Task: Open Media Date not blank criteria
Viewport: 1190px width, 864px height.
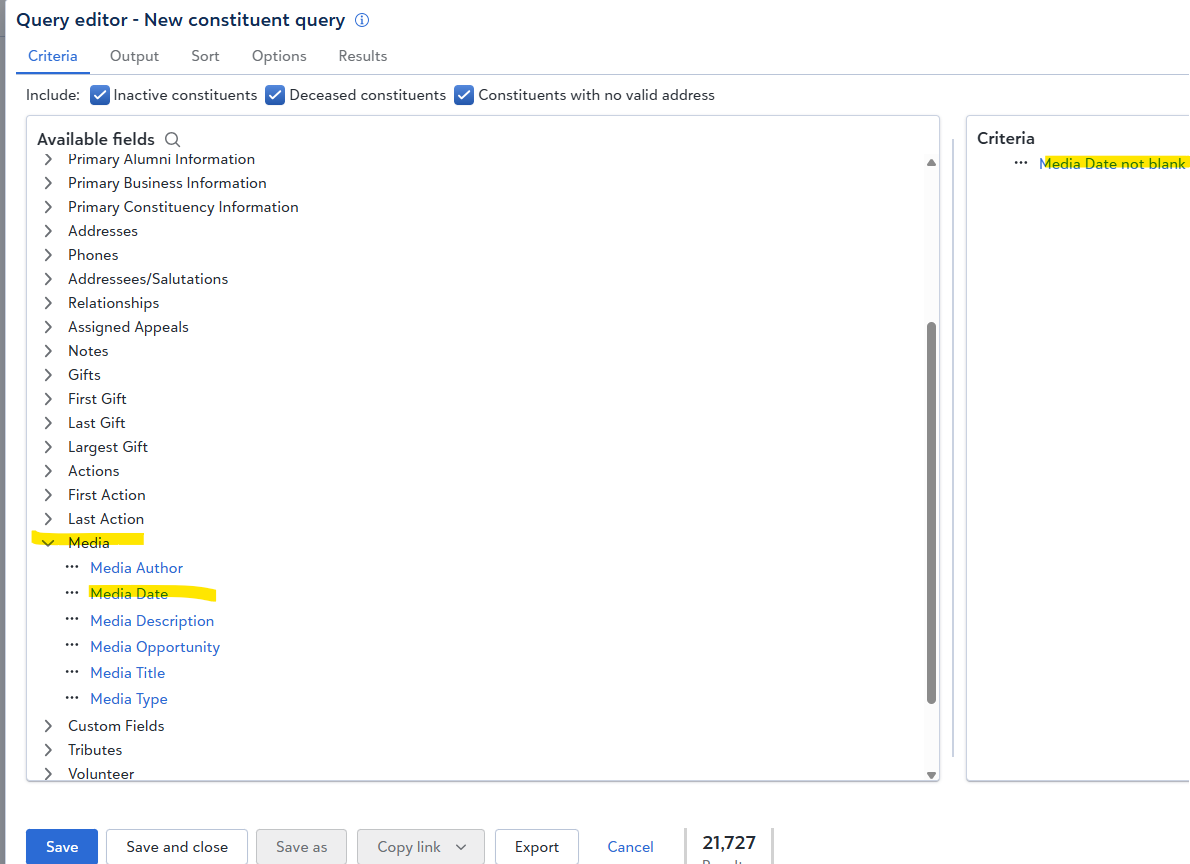Action: [1112, 164]
